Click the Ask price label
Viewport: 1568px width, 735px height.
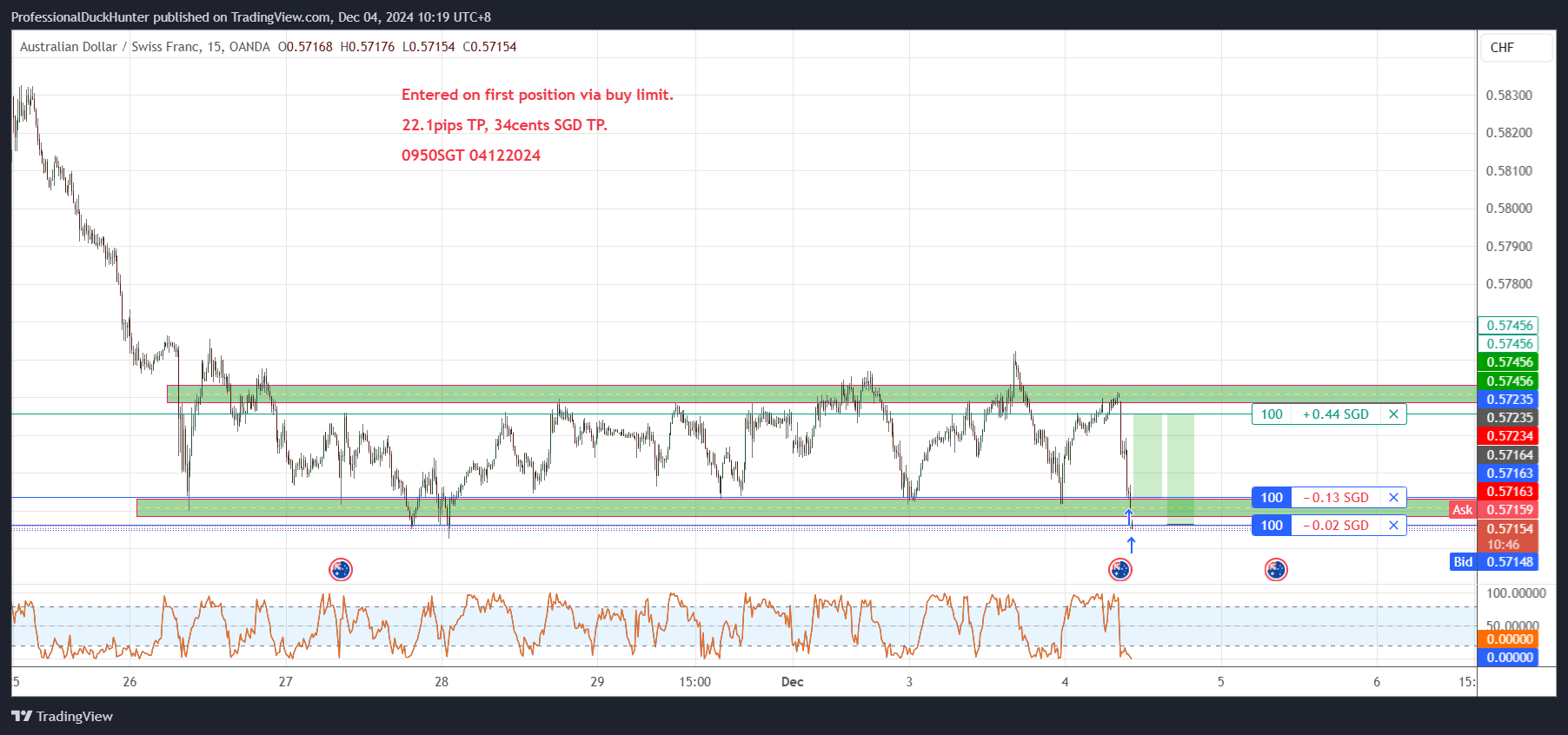1462,510
